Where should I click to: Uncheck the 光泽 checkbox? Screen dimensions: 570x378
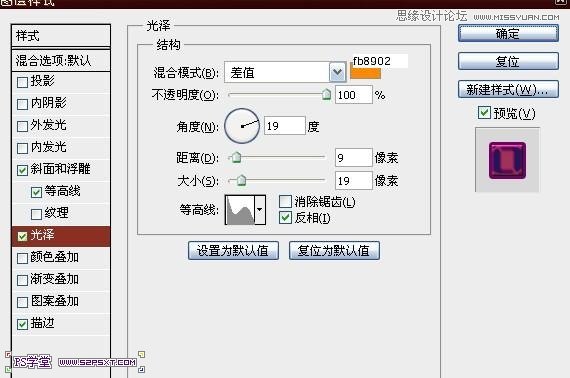coord(22,236)
